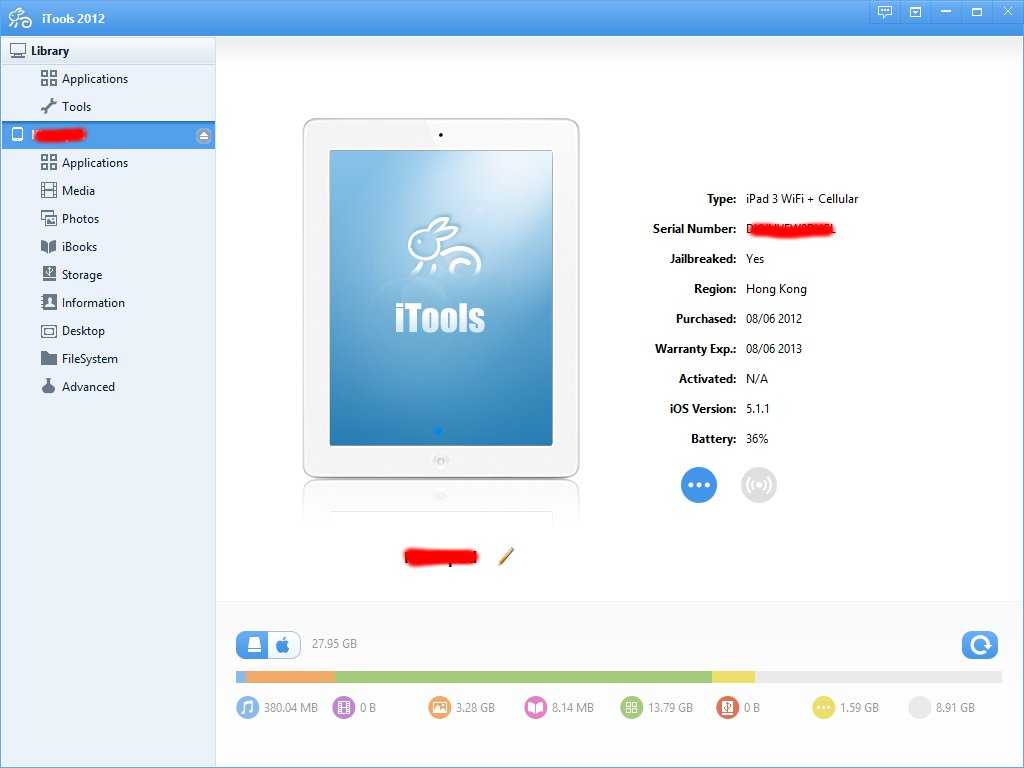This screenshot has height=768, width=1024.
Task: Click the redacted device name below the iPad
Action: tap(441, 557)
